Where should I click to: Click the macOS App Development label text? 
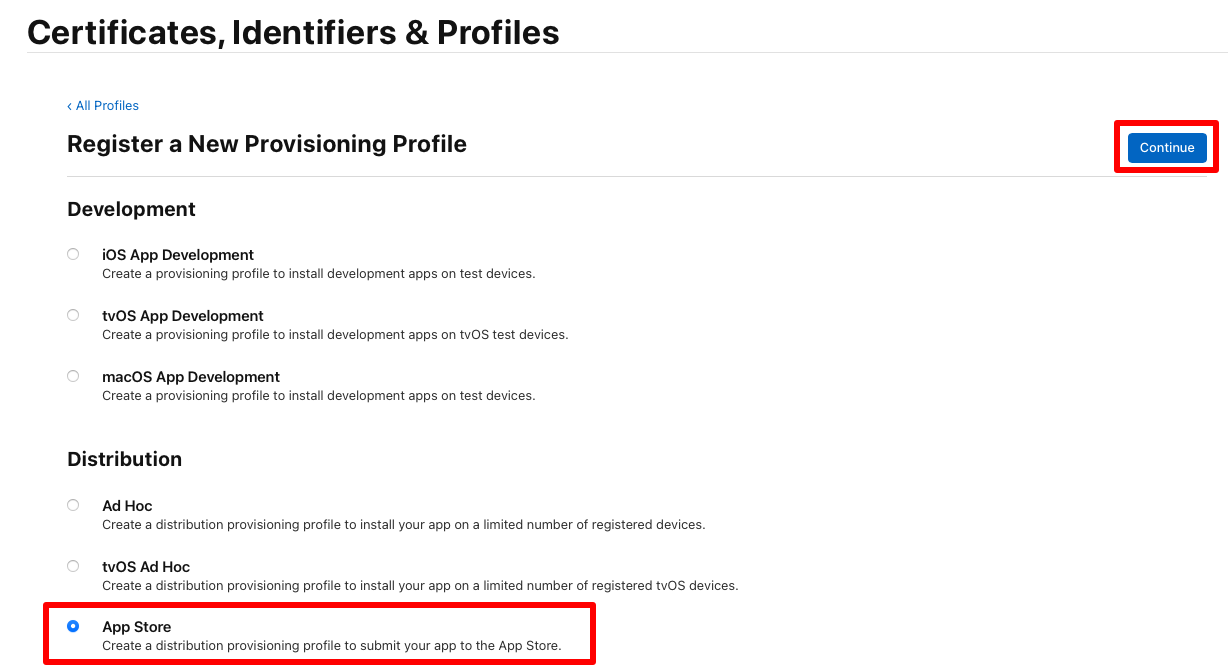[x=190, y=376]
